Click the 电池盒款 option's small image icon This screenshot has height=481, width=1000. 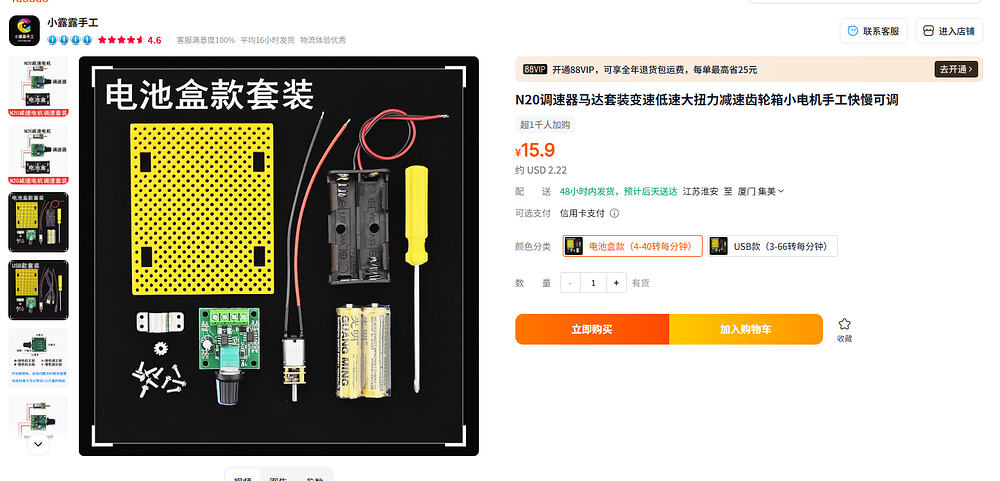point(574,246)
